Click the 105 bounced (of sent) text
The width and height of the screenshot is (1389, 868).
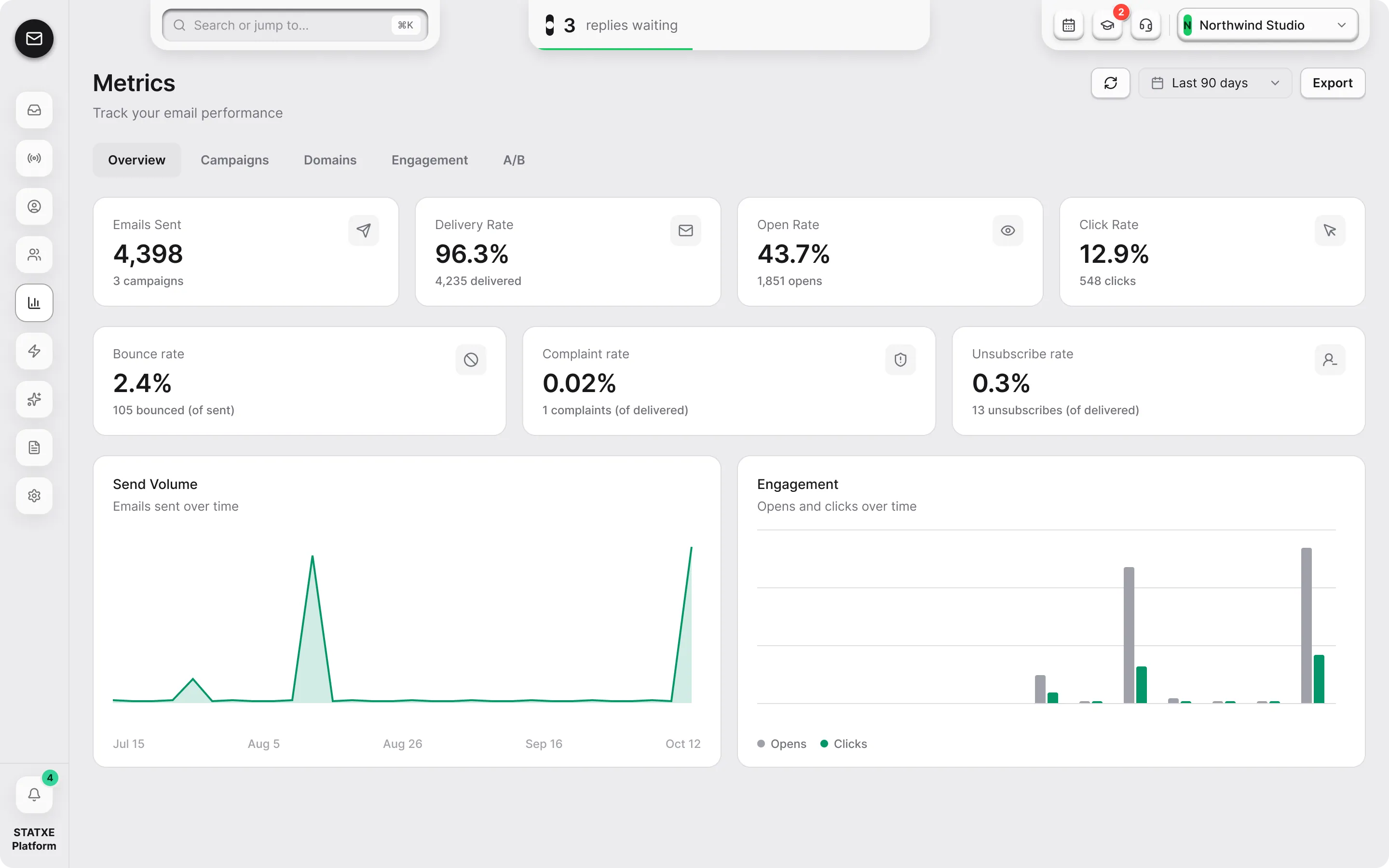[173, 410]
